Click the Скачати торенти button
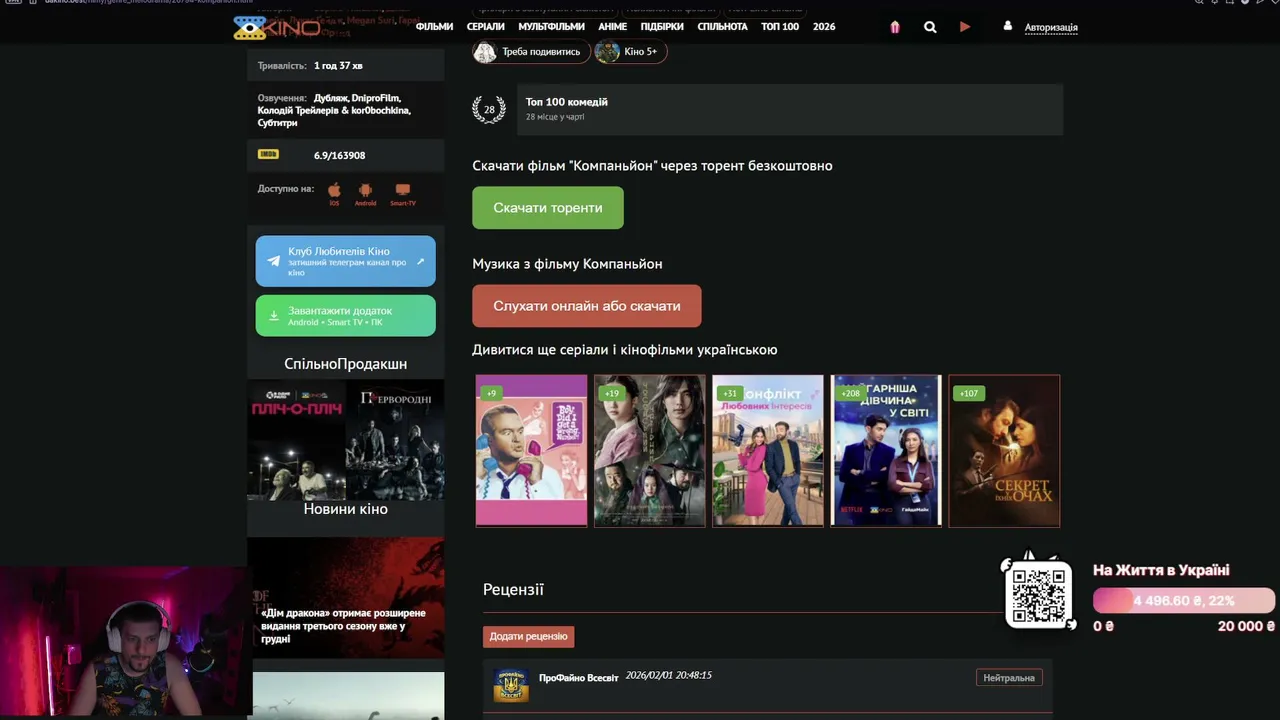 548,208
